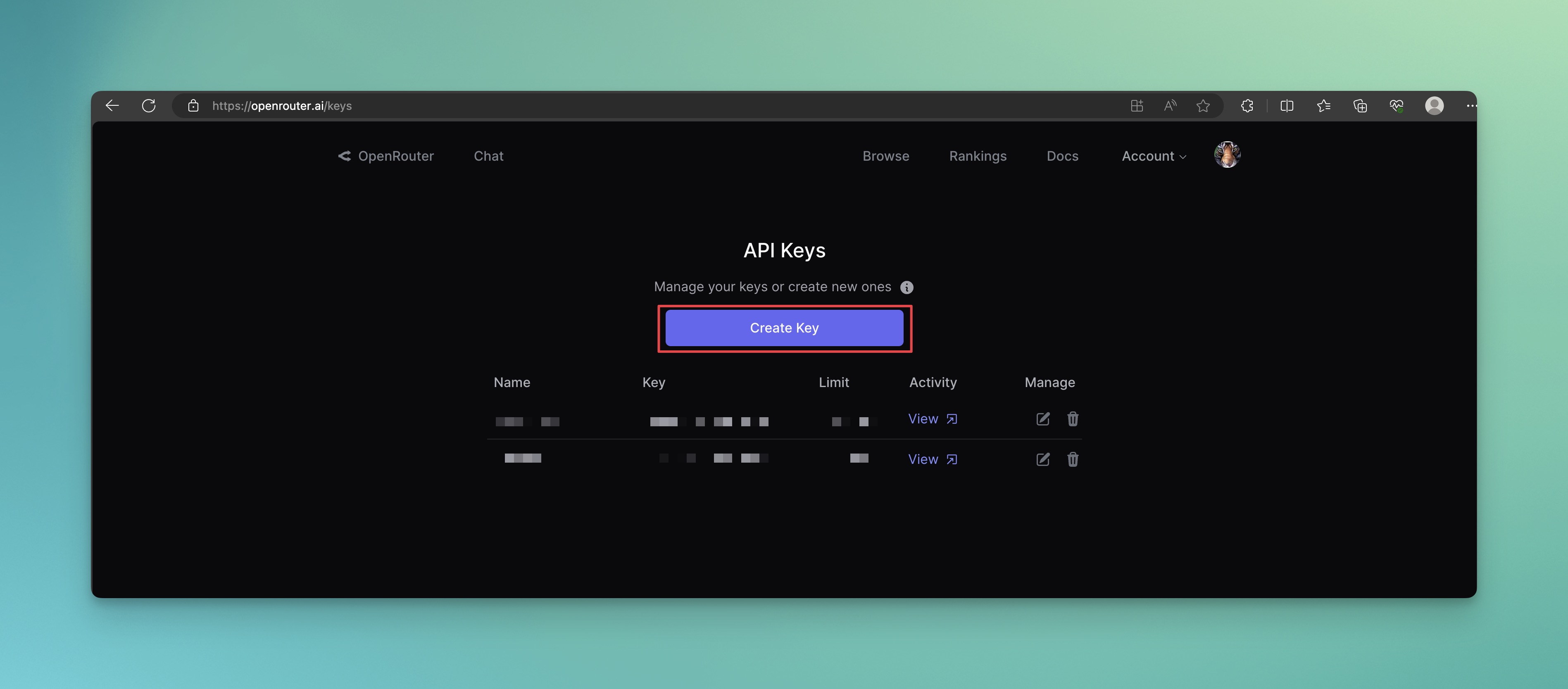Add page to favorites with star icon
1568x689 pixels.
(1203, 106)
